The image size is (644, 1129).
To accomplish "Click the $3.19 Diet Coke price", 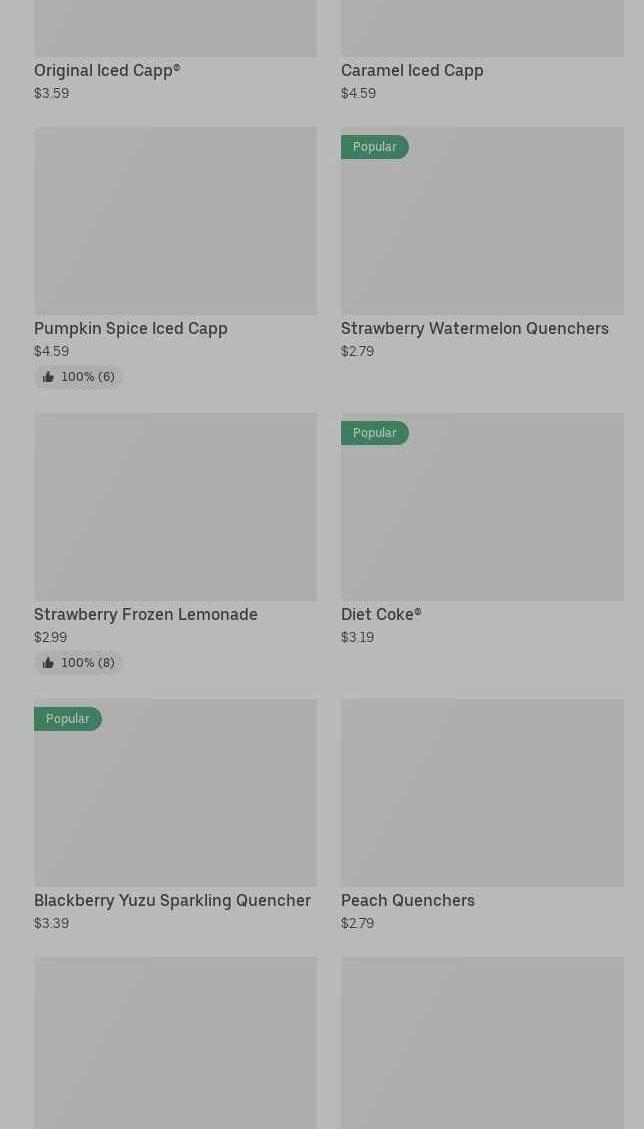I will tap(357, 637).
